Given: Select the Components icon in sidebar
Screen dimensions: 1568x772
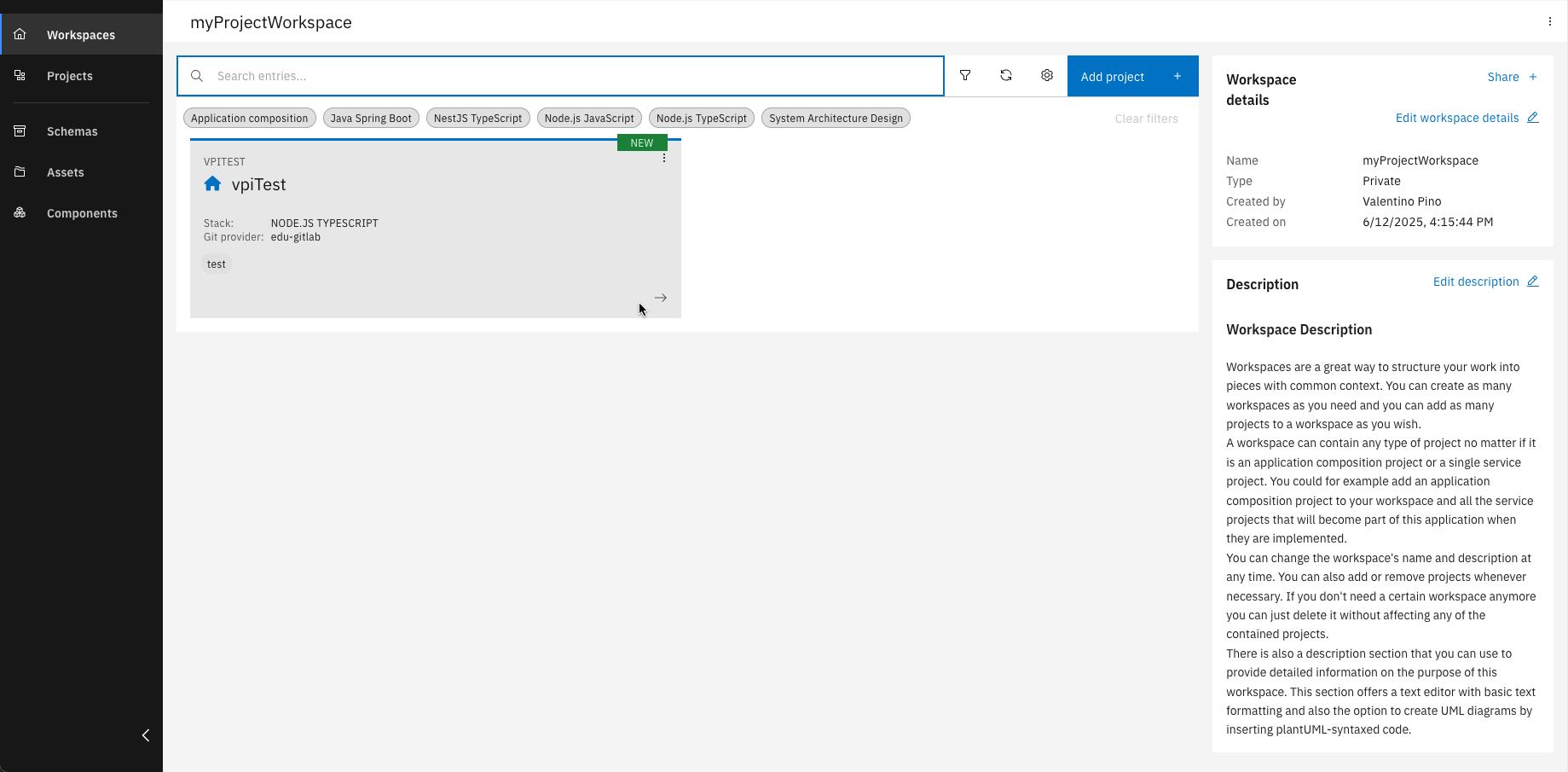Looking at the screenshot, I should tap(20, 212).
